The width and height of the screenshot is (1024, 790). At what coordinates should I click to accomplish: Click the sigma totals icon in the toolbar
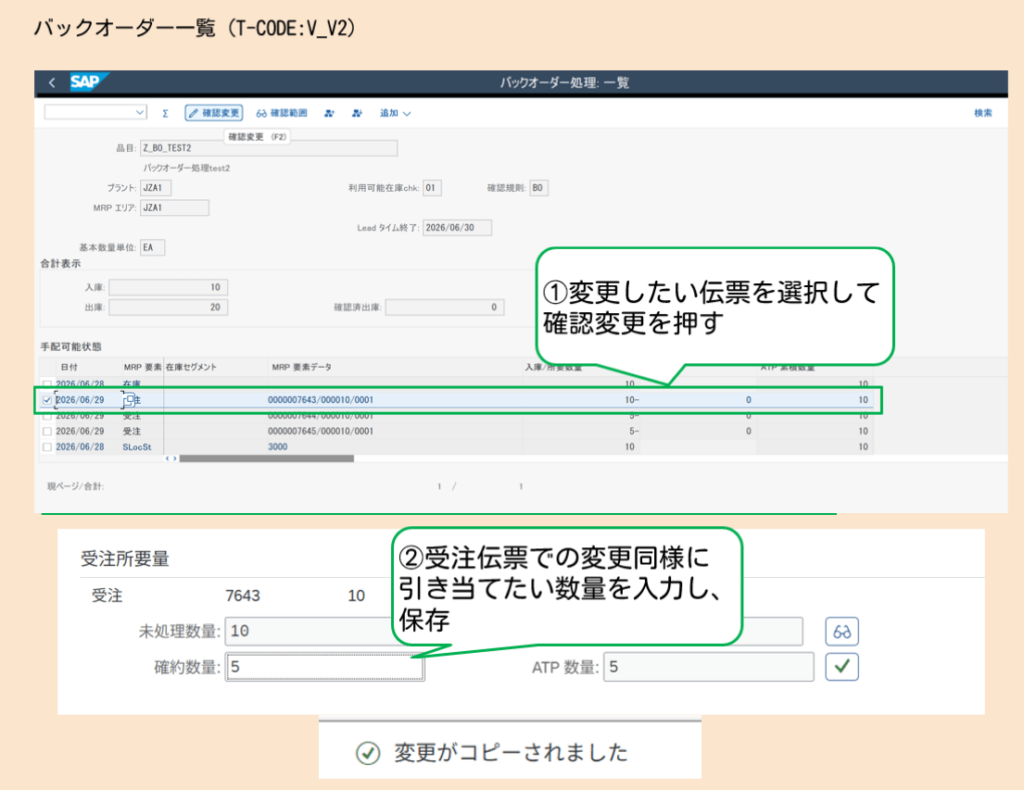165,114
